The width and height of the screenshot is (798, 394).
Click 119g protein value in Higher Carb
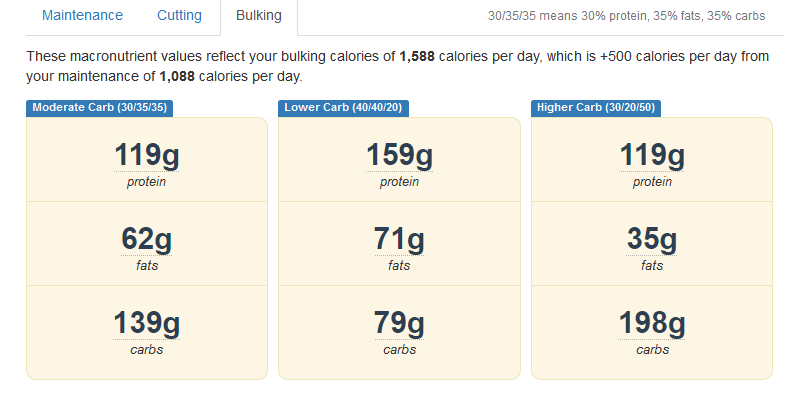(x=652, y=155)
